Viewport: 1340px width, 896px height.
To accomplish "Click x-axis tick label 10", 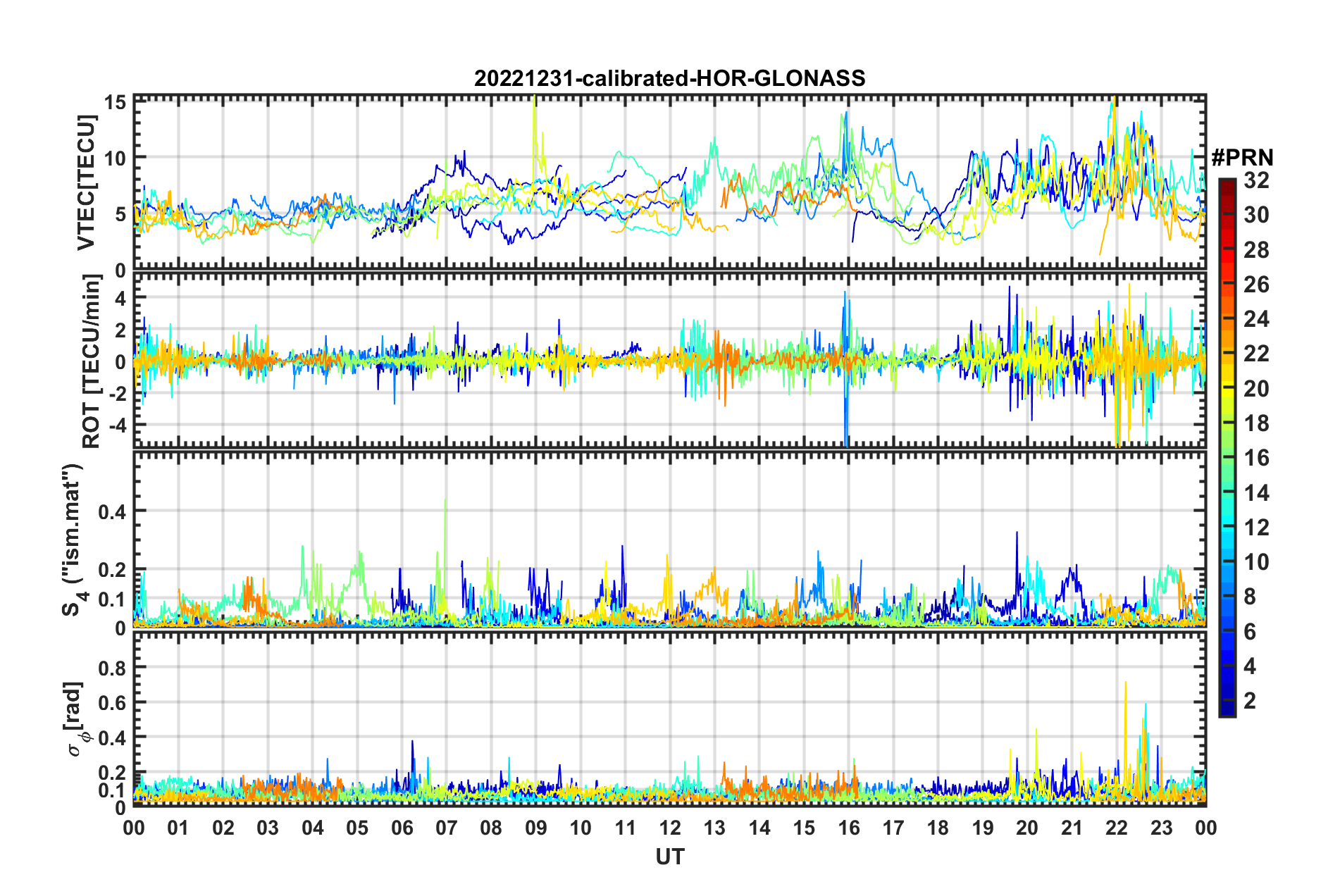I will (581, 828).
